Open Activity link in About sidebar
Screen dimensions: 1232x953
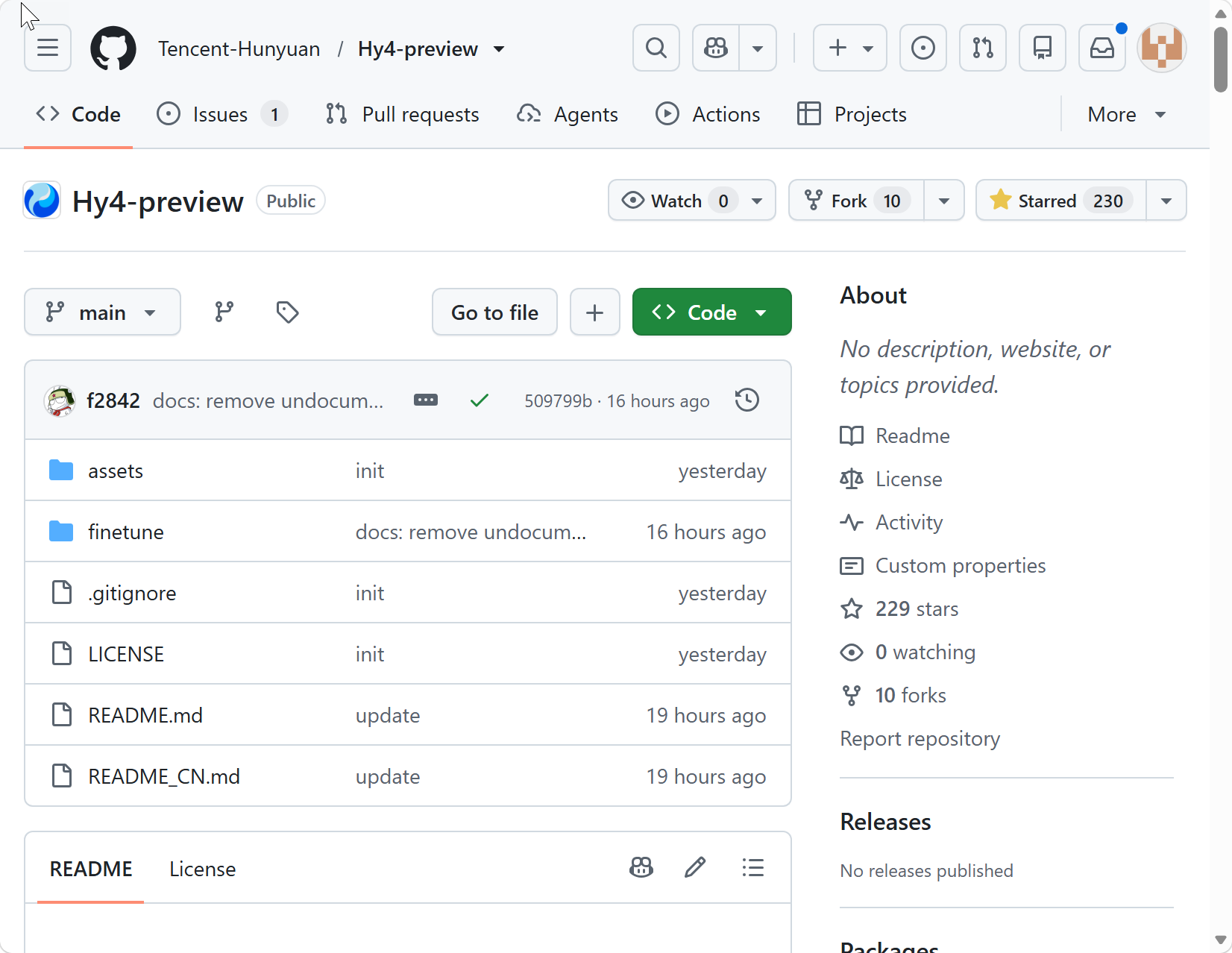891,523
